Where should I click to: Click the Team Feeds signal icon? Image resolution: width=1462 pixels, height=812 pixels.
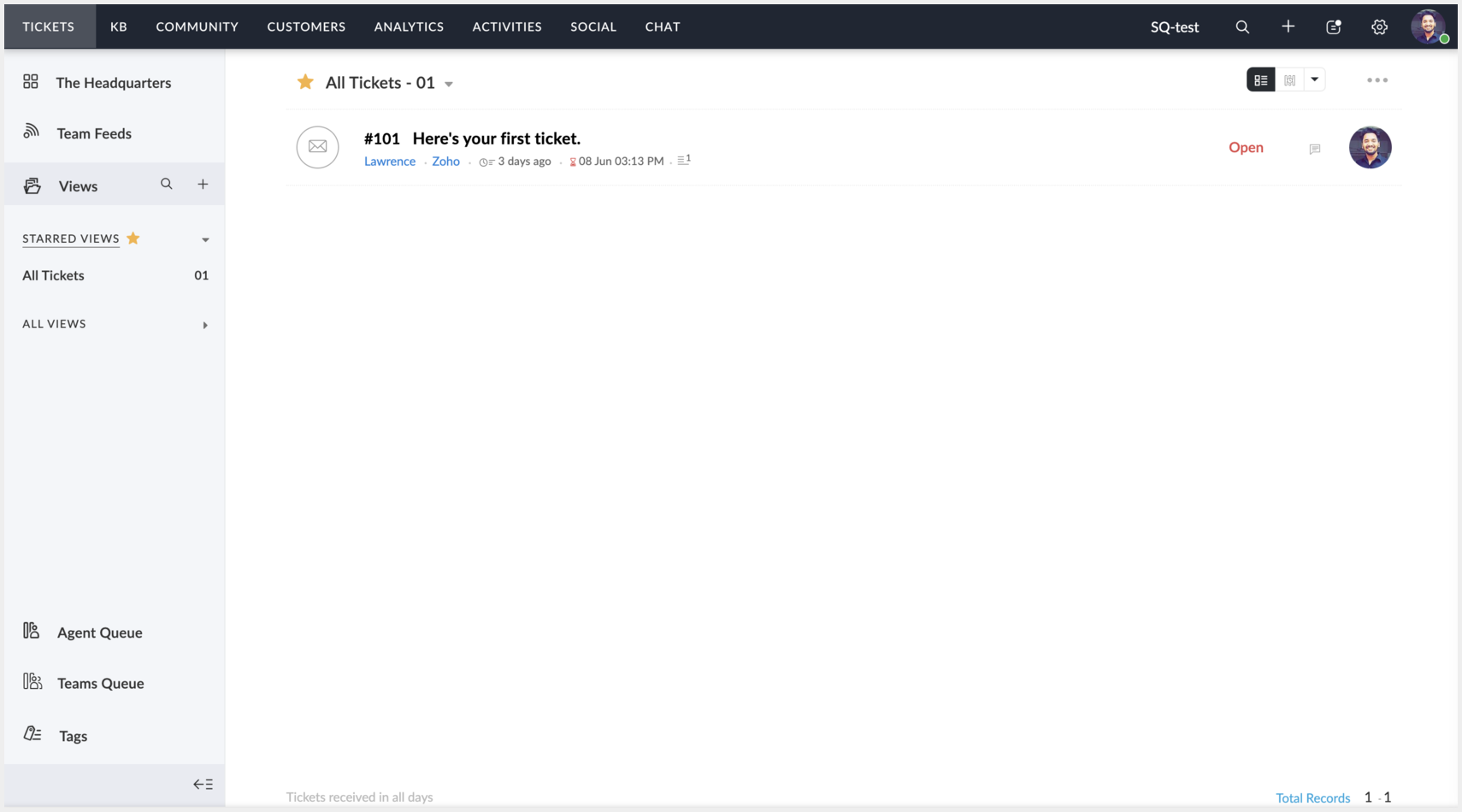[x=31, y=131]
